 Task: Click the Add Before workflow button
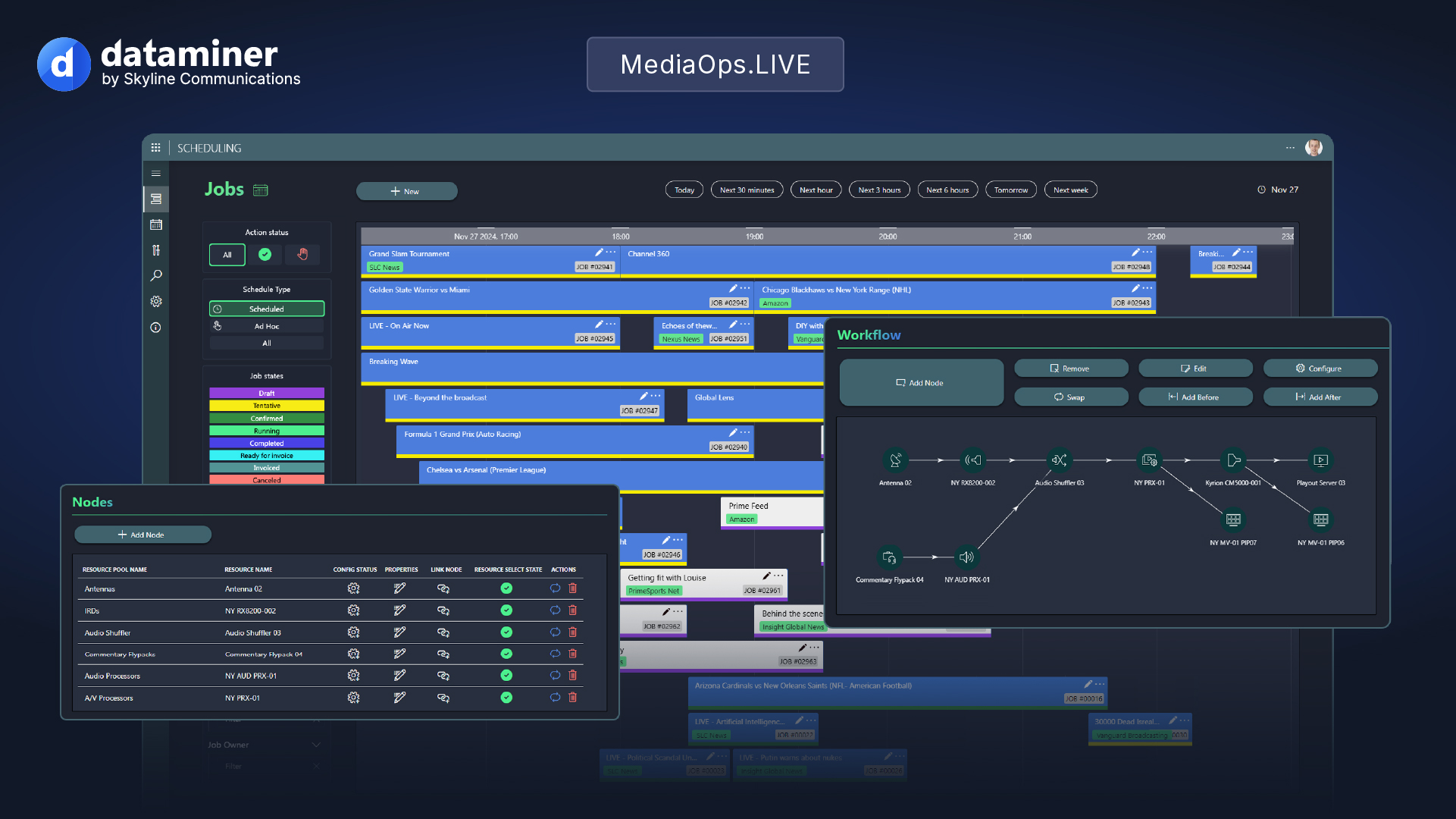(x=1195, y=397)
